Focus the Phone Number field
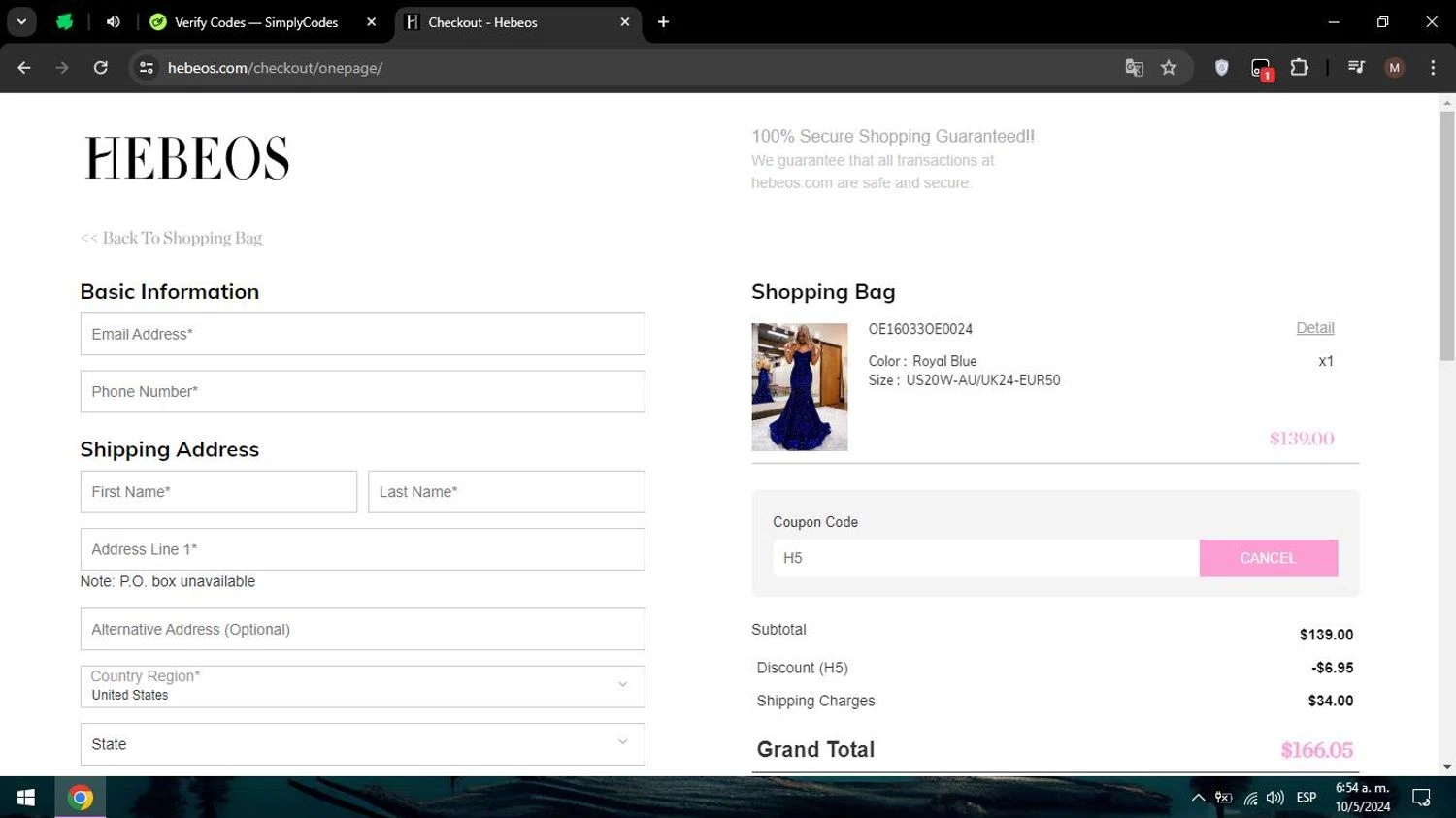The width and height of the screenshot is (1456, 818). 362,392
